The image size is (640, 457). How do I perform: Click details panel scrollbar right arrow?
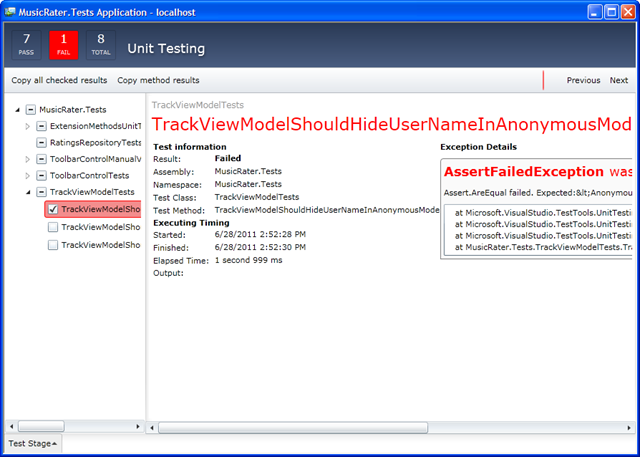coord(629,428)
